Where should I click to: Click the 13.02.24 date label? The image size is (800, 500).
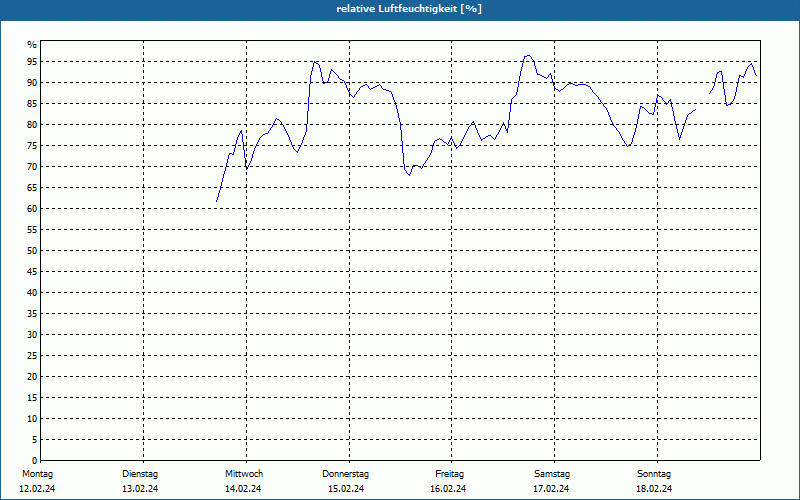(140, 489)
